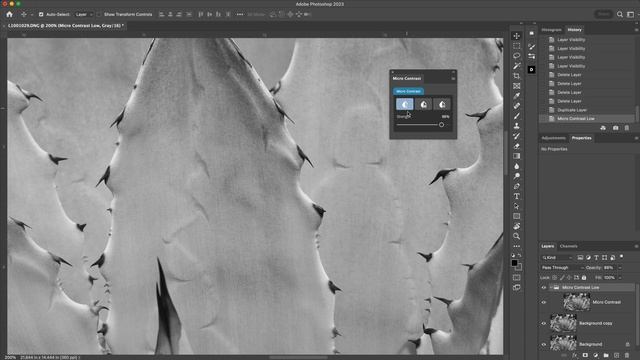Image resolution: width=640 pixels, height=360 pixels.
Task: Toggle layer filtering on/off switch
Action: 622,257
